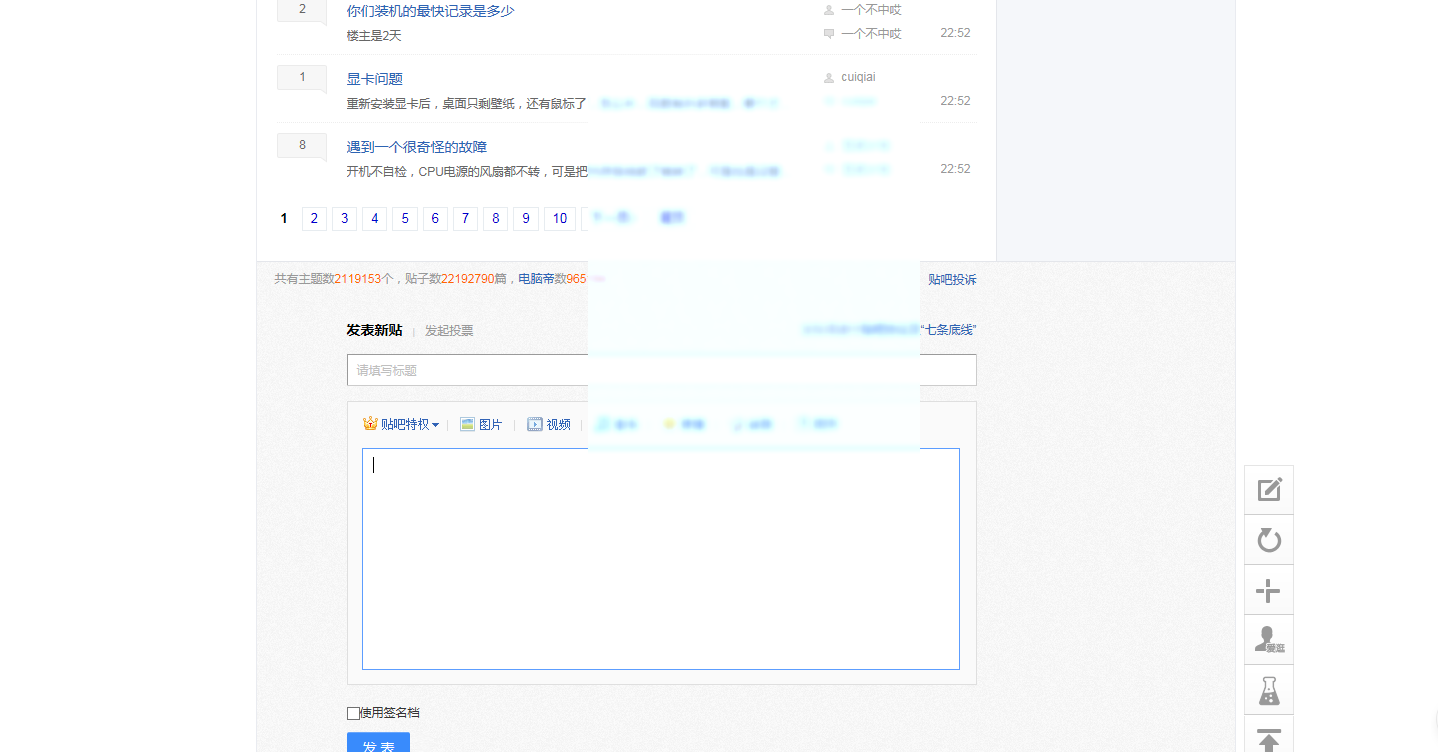Go to page 7
Image resolution: width=1438 pixels, height=752 pixels.
pyautogui.click(x=465, y=219)
